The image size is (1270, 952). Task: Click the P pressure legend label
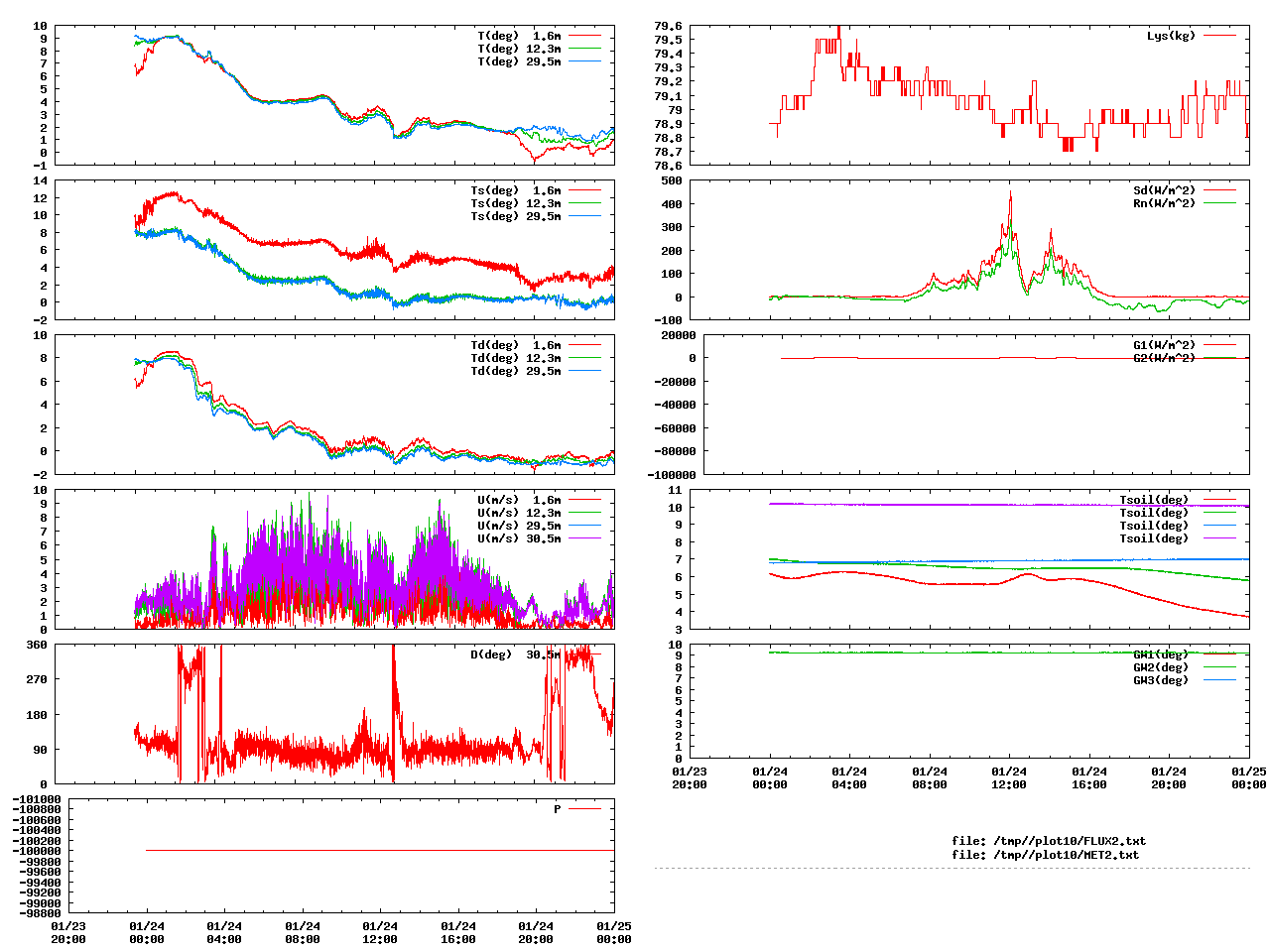pos(557,809)
